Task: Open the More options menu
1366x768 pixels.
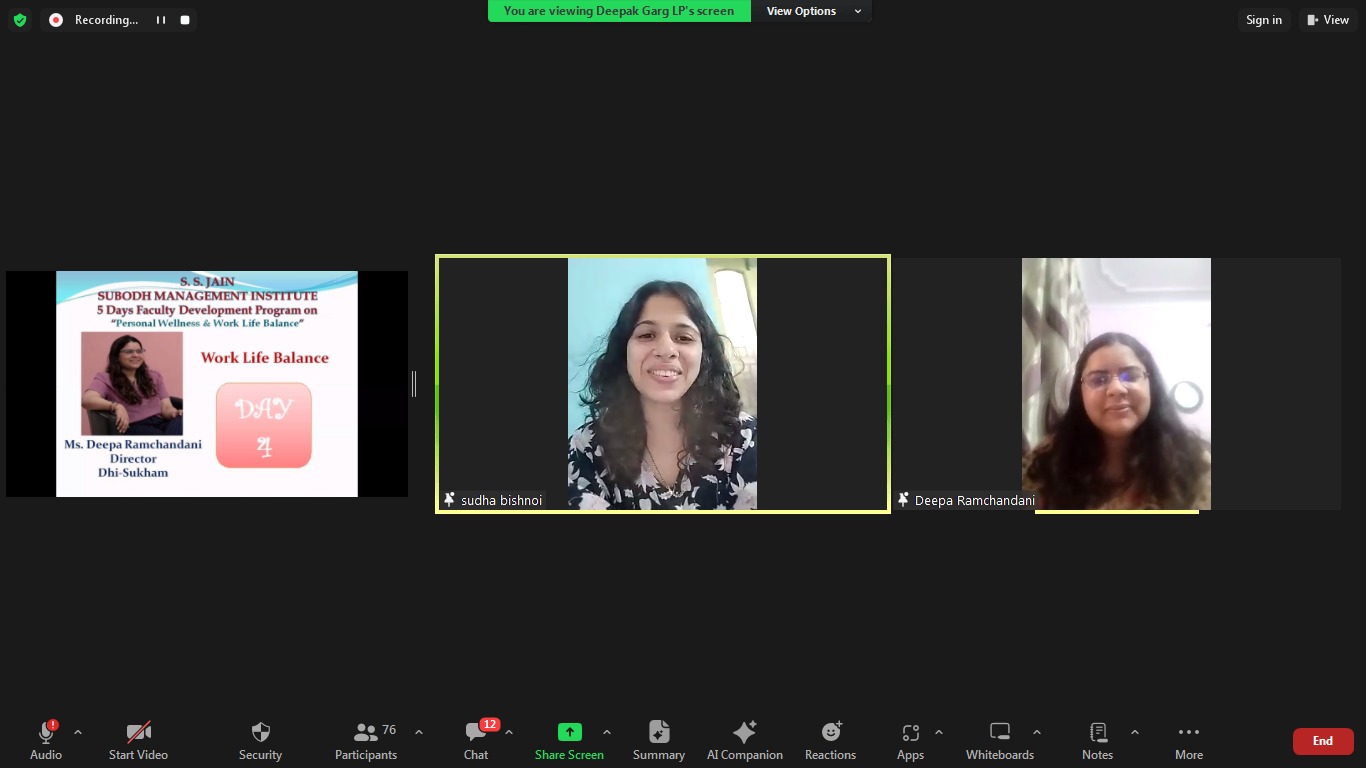Action: tap(1188, 741)
